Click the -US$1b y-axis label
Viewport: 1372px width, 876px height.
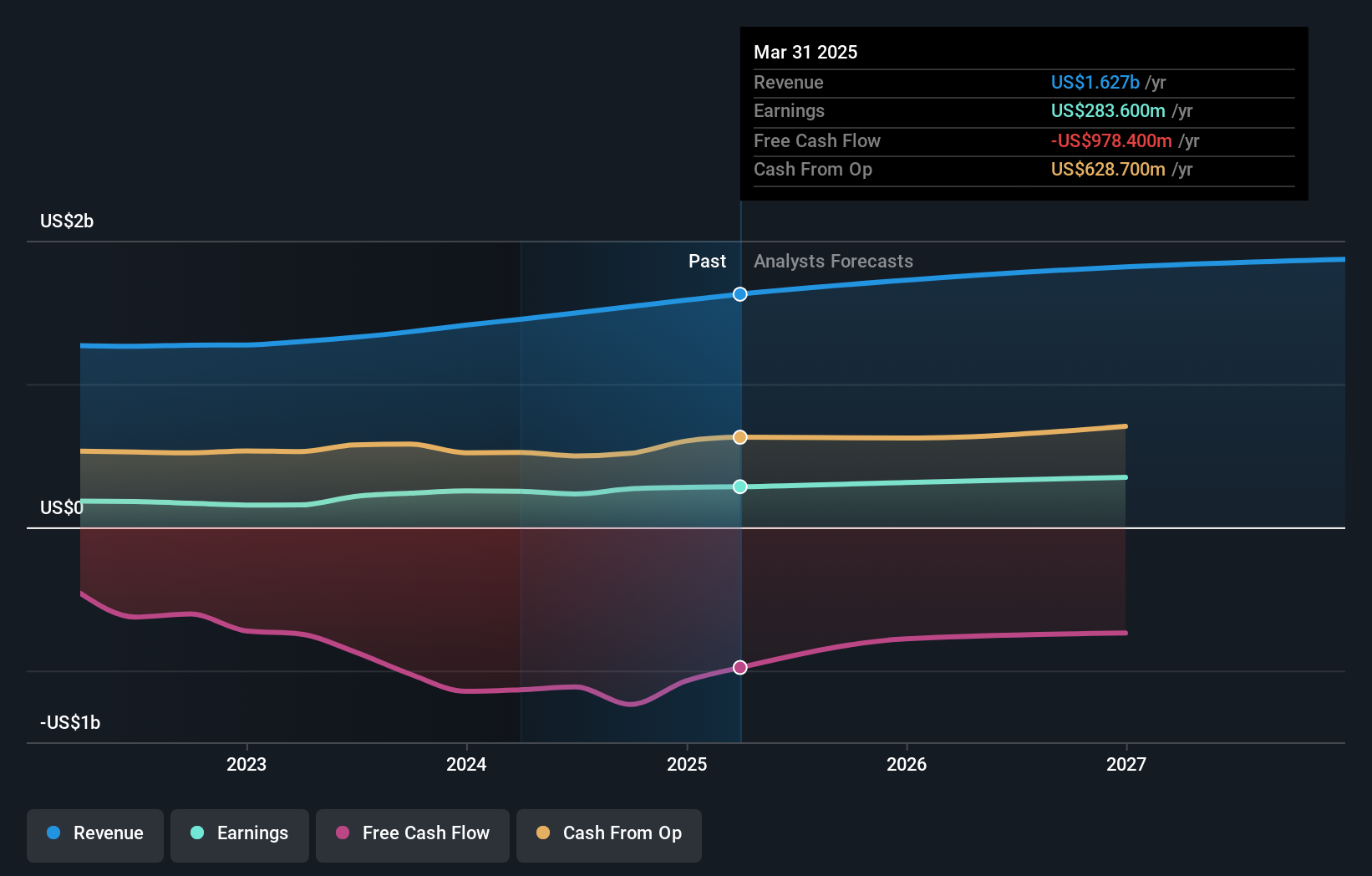coord(70,722)
